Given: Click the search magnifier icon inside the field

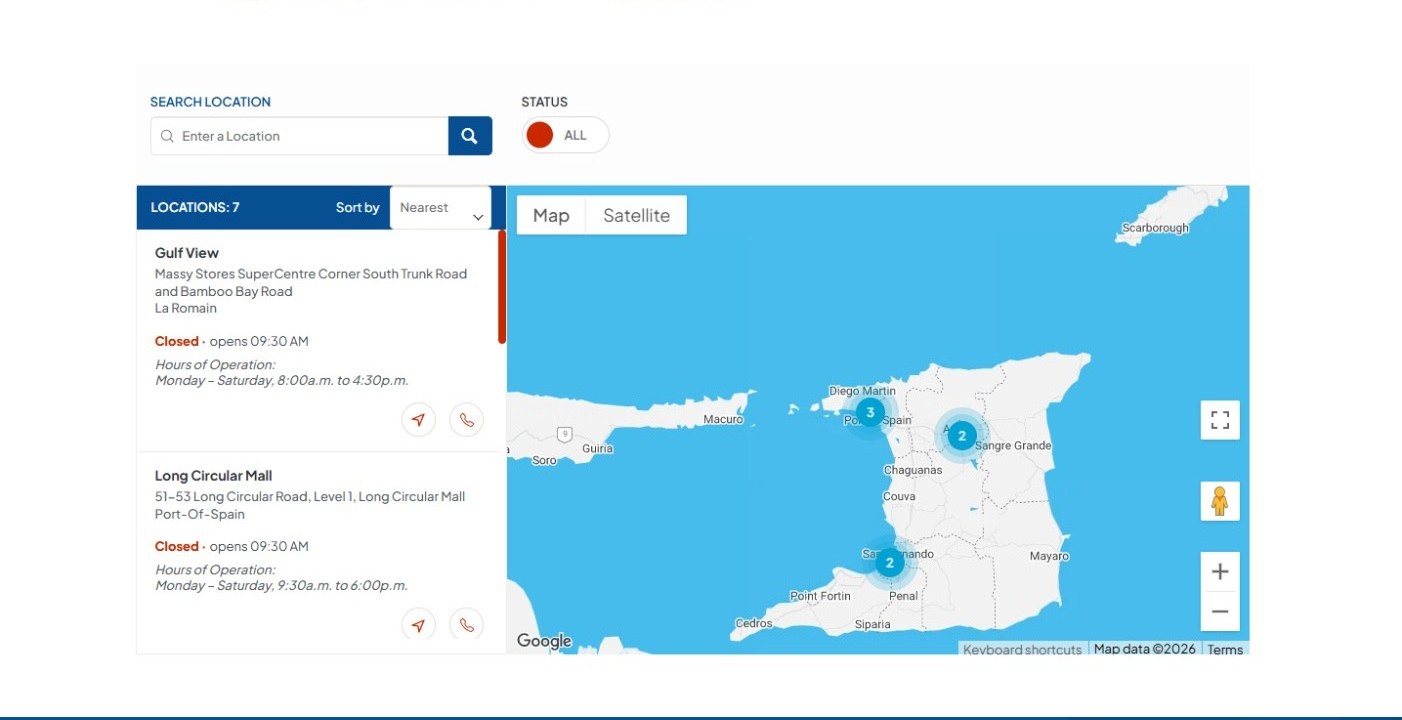Looking at the screenshot, I should (x=167, y=136).
